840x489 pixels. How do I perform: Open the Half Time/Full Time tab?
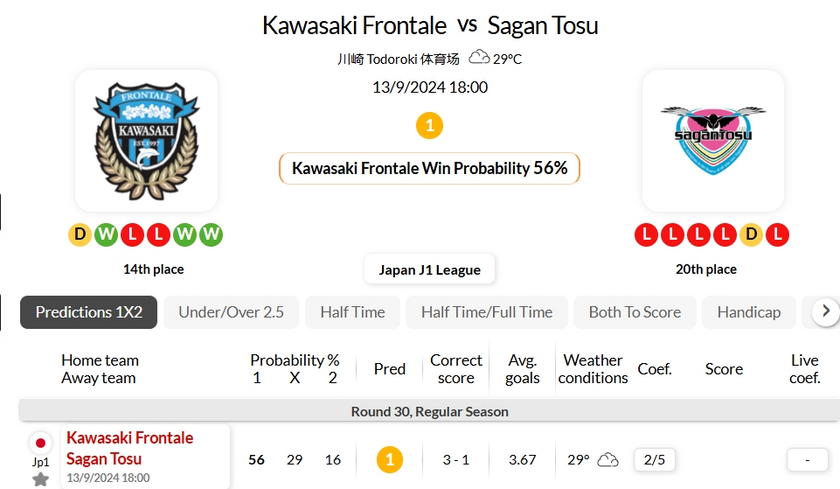coord(486,312)
